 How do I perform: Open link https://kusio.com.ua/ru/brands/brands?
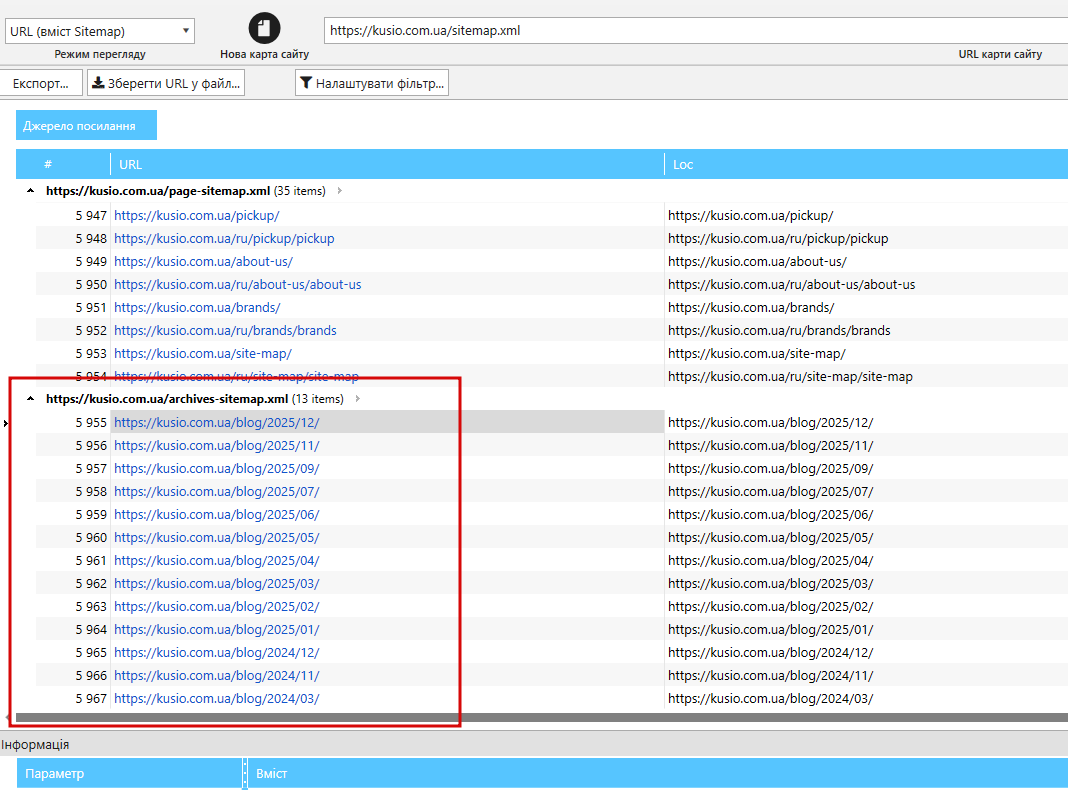(225, 330)
